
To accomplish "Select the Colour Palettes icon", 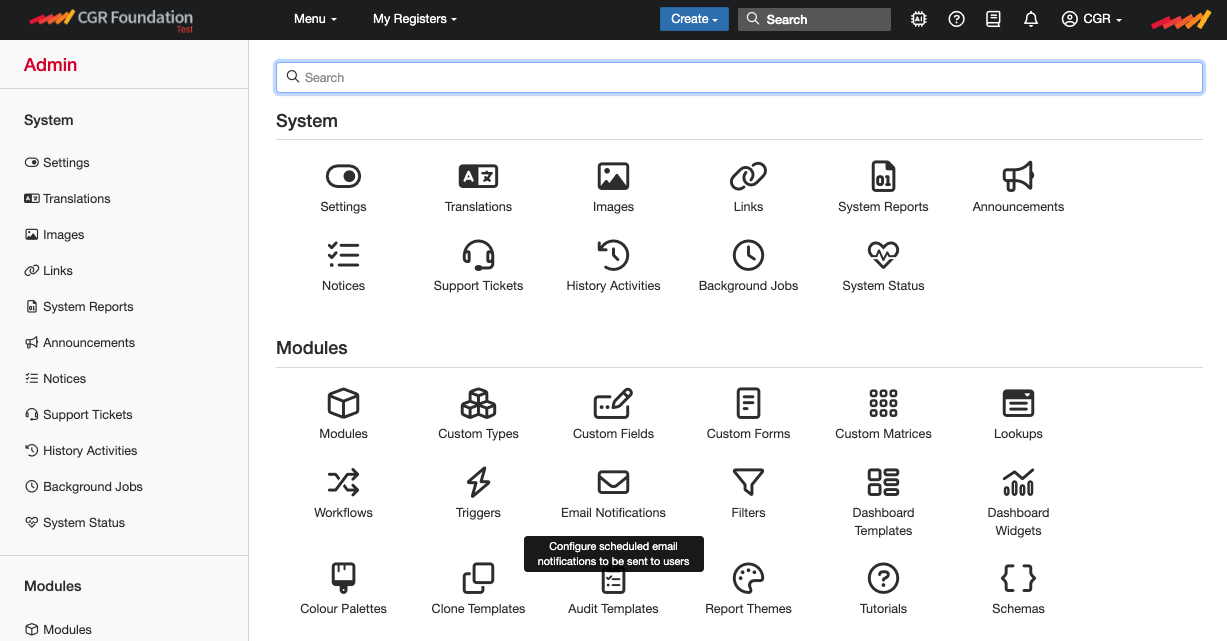I will coord(343,578).
